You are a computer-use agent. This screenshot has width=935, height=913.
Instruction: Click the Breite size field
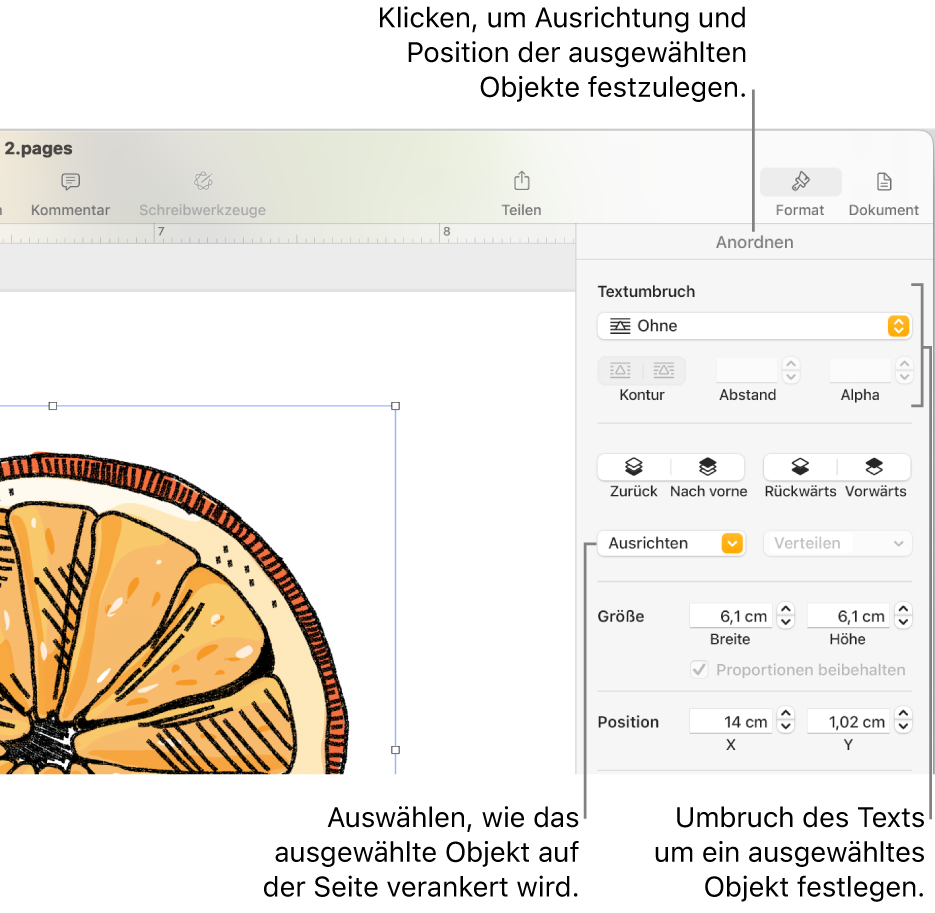click(730, 616)
